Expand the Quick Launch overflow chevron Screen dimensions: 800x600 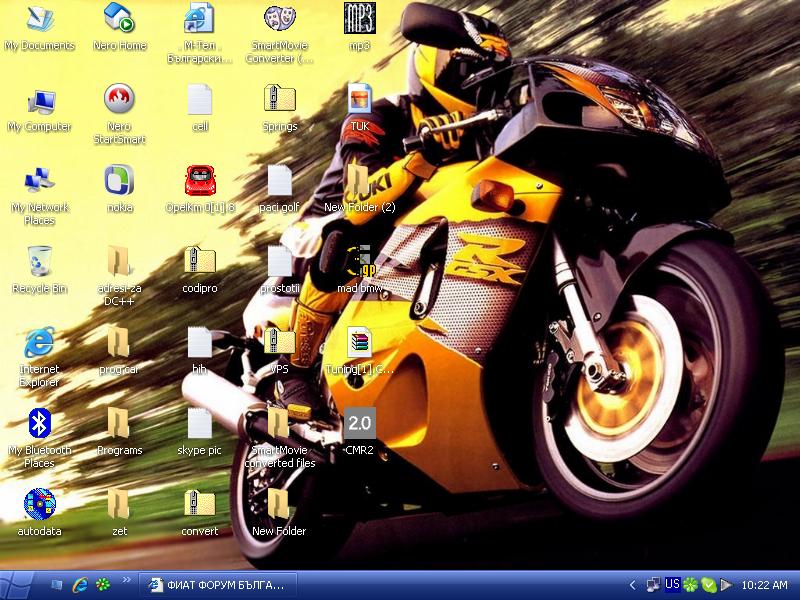click(x=127, y=579)
